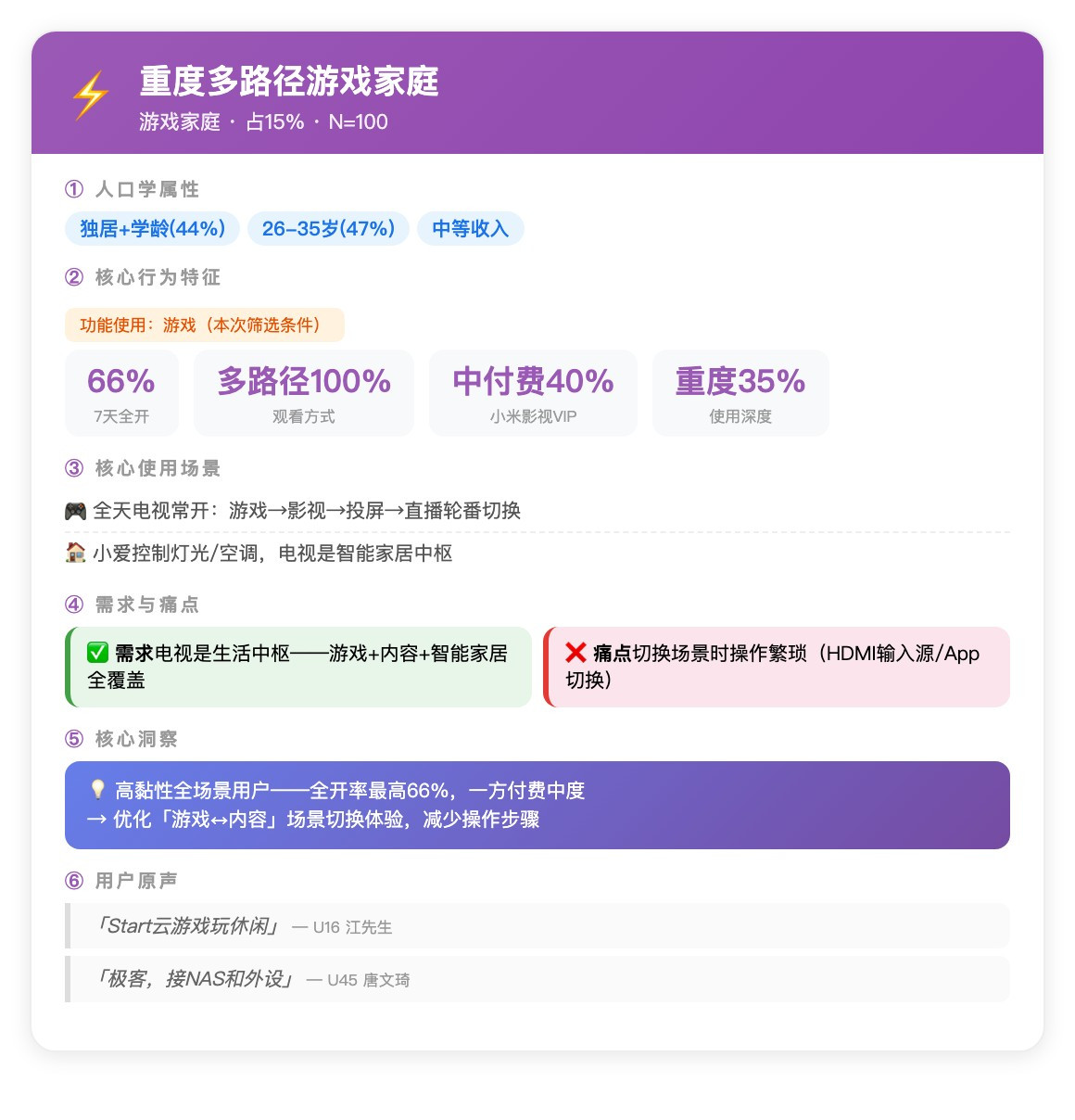Click the circled number 6 section marker

(x=74, y=881)
